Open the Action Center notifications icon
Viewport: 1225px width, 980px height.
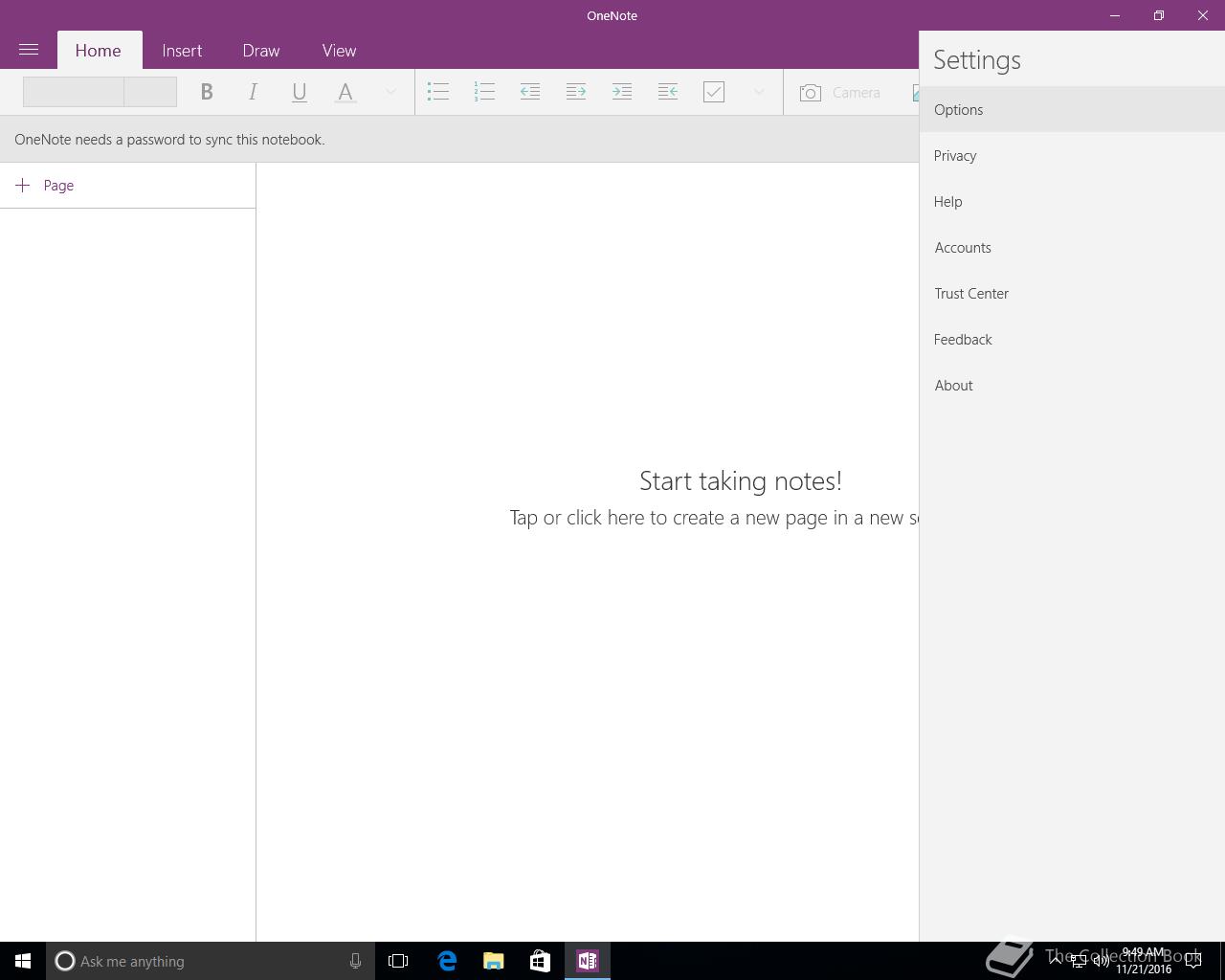tap(1193, 961)
